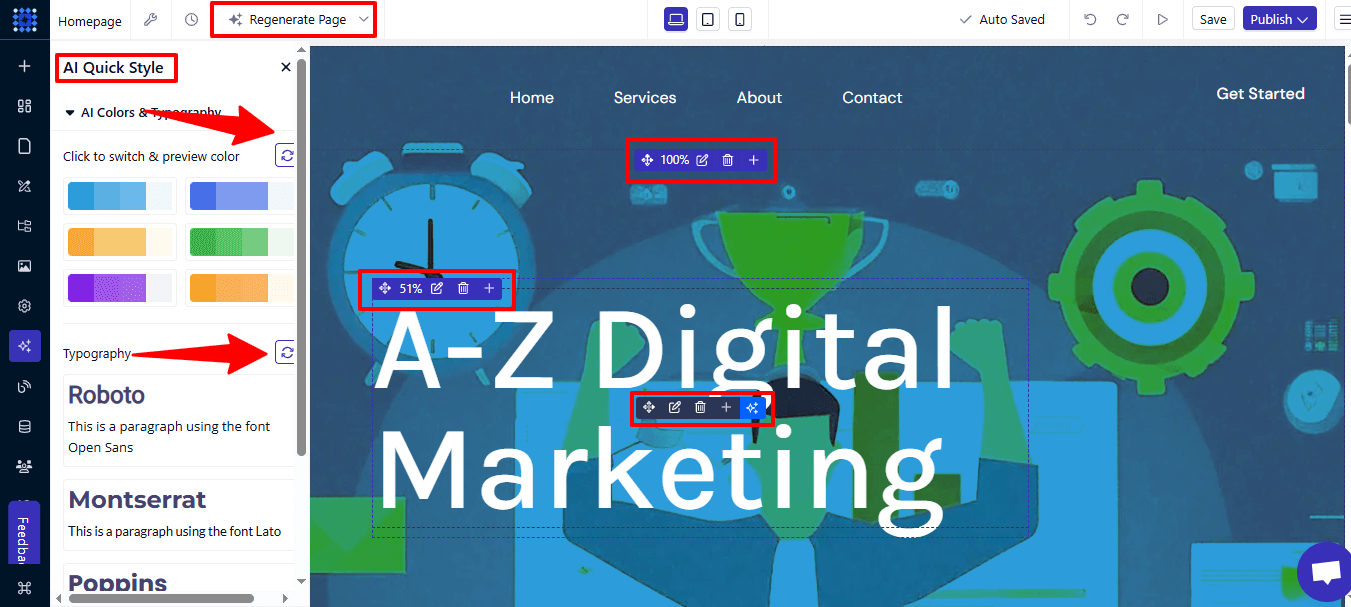This screenshot has width=1351, height=607.
Task: Select the Homepage page tab
Action: (x=90, y=20)
